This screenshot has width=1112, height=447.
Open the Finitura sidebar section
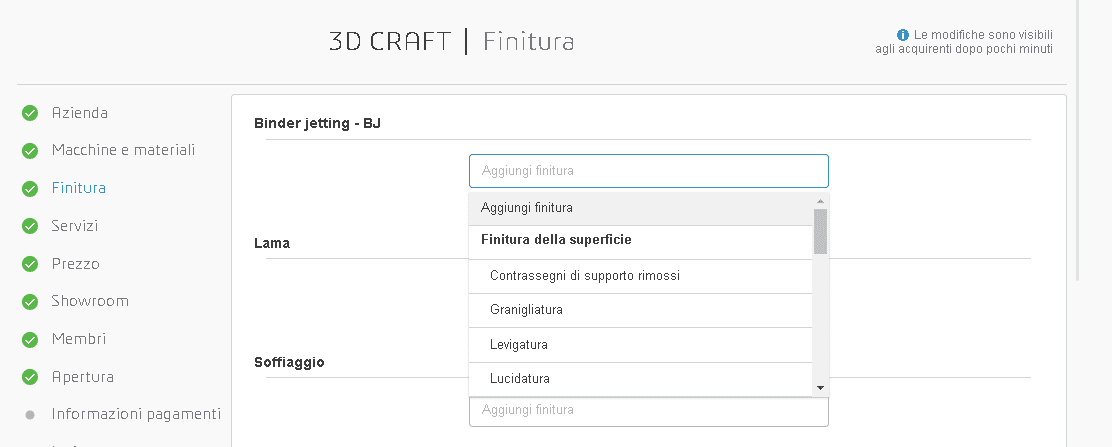pyautogui.click(x=78, y=188)
